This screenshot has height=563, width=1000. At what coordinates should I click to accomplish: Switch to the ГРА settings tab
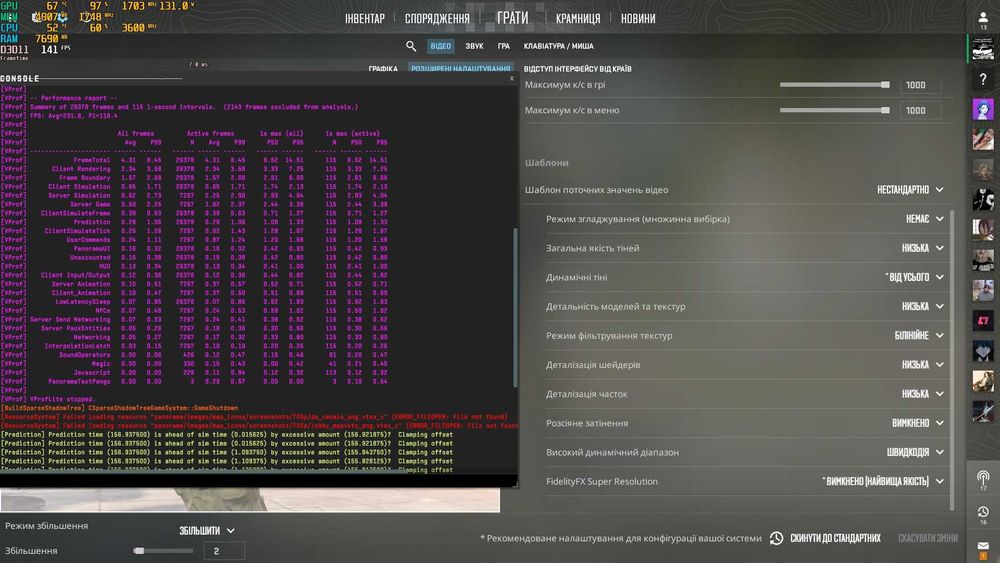coord(504,46)
